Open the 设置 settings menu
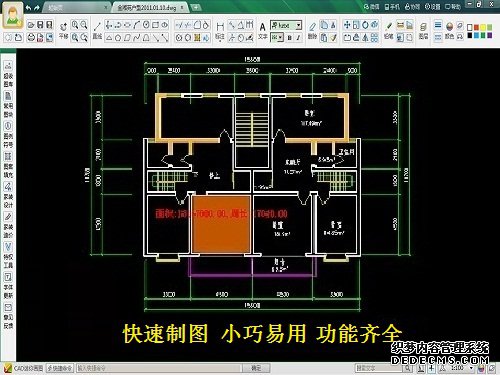The height and width of the screenshot is (375, 500). pyautogui.click(x=433, y=6)
